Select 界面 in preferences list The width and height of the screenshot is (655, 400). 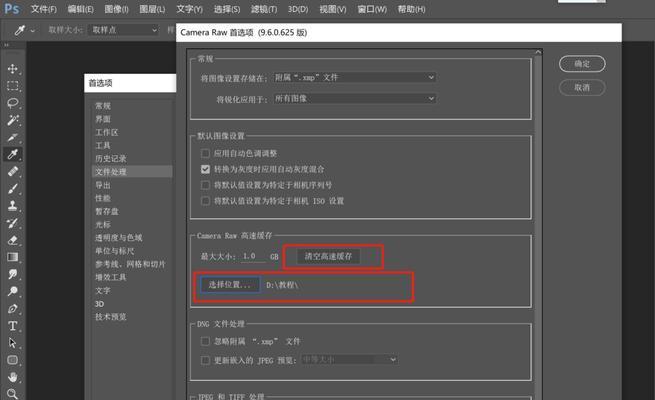[x=103, y=119]
